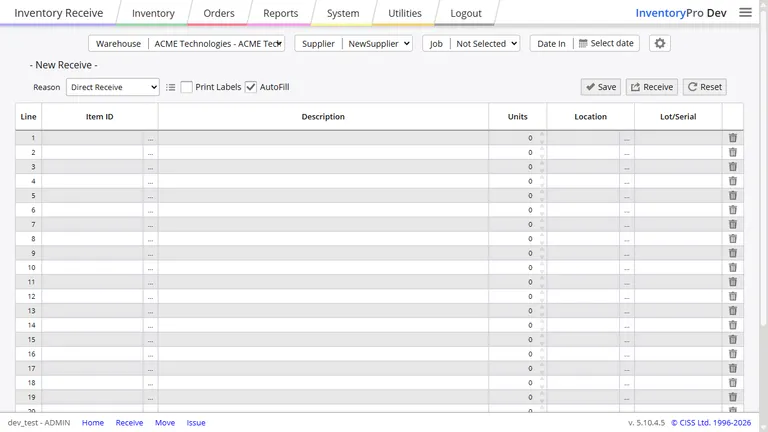Screen dimensions: 768x432
Task: Pick Date In via Select date
Action: [x=606, y=43]
